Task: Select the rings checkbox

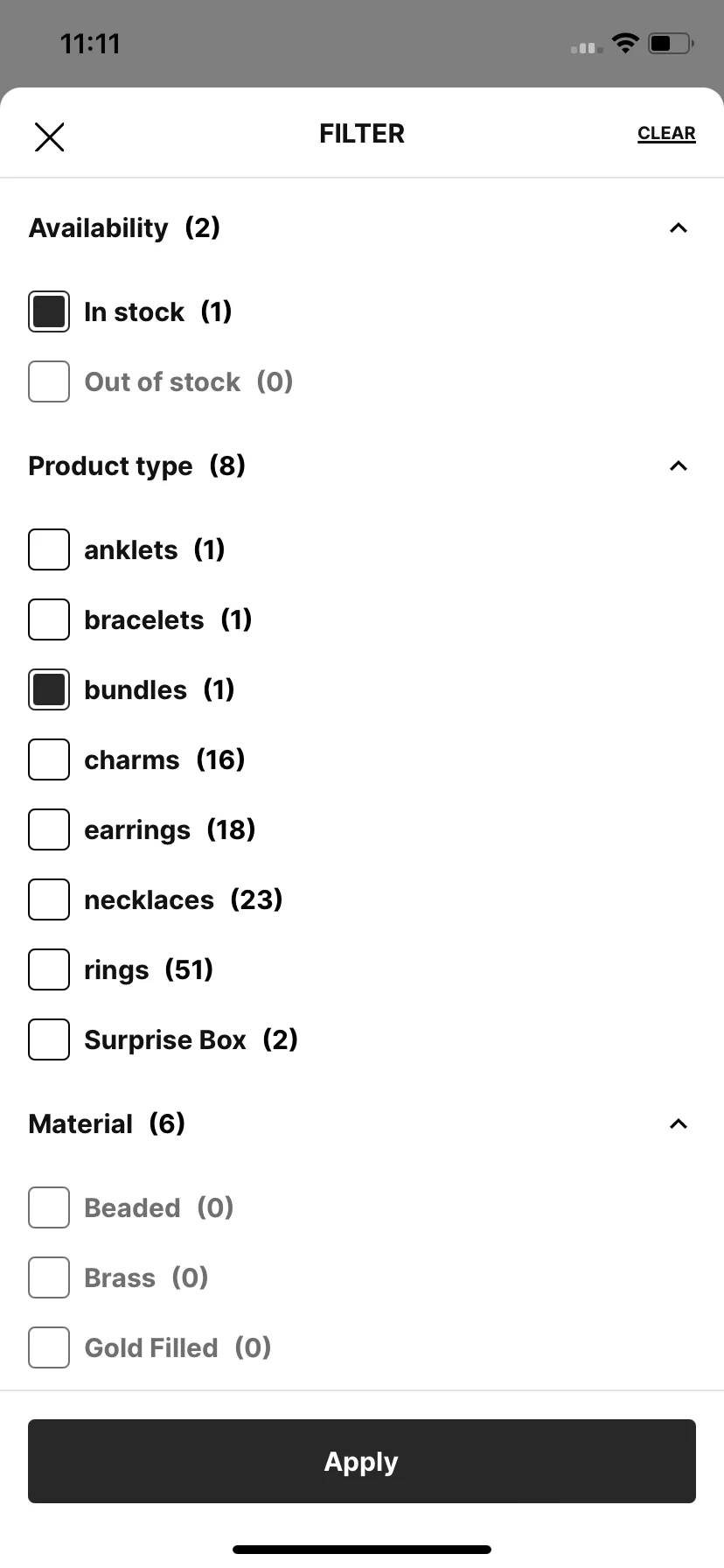Action: click(49, 969)
